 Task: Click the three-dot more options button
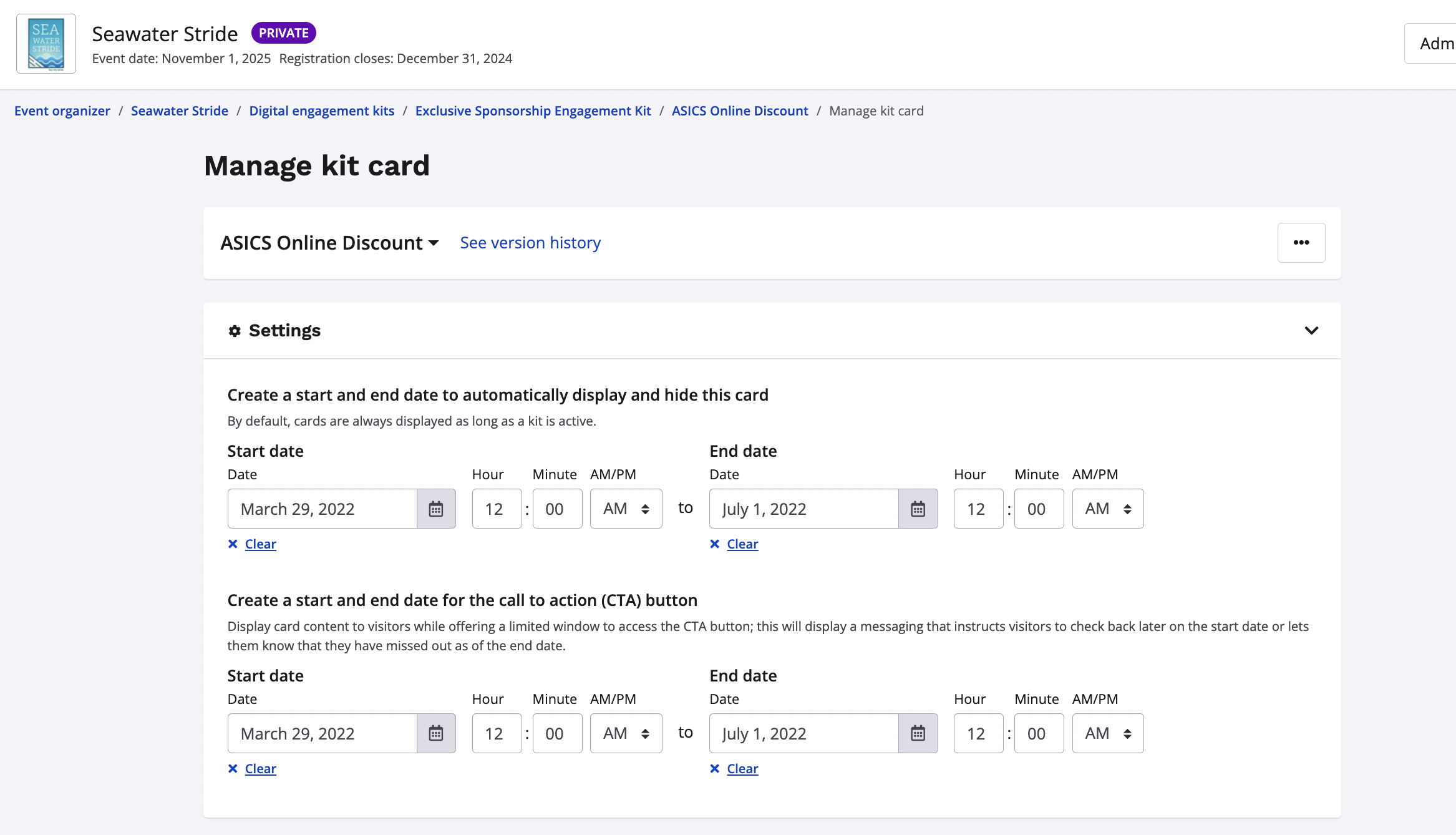[1301, 243]
